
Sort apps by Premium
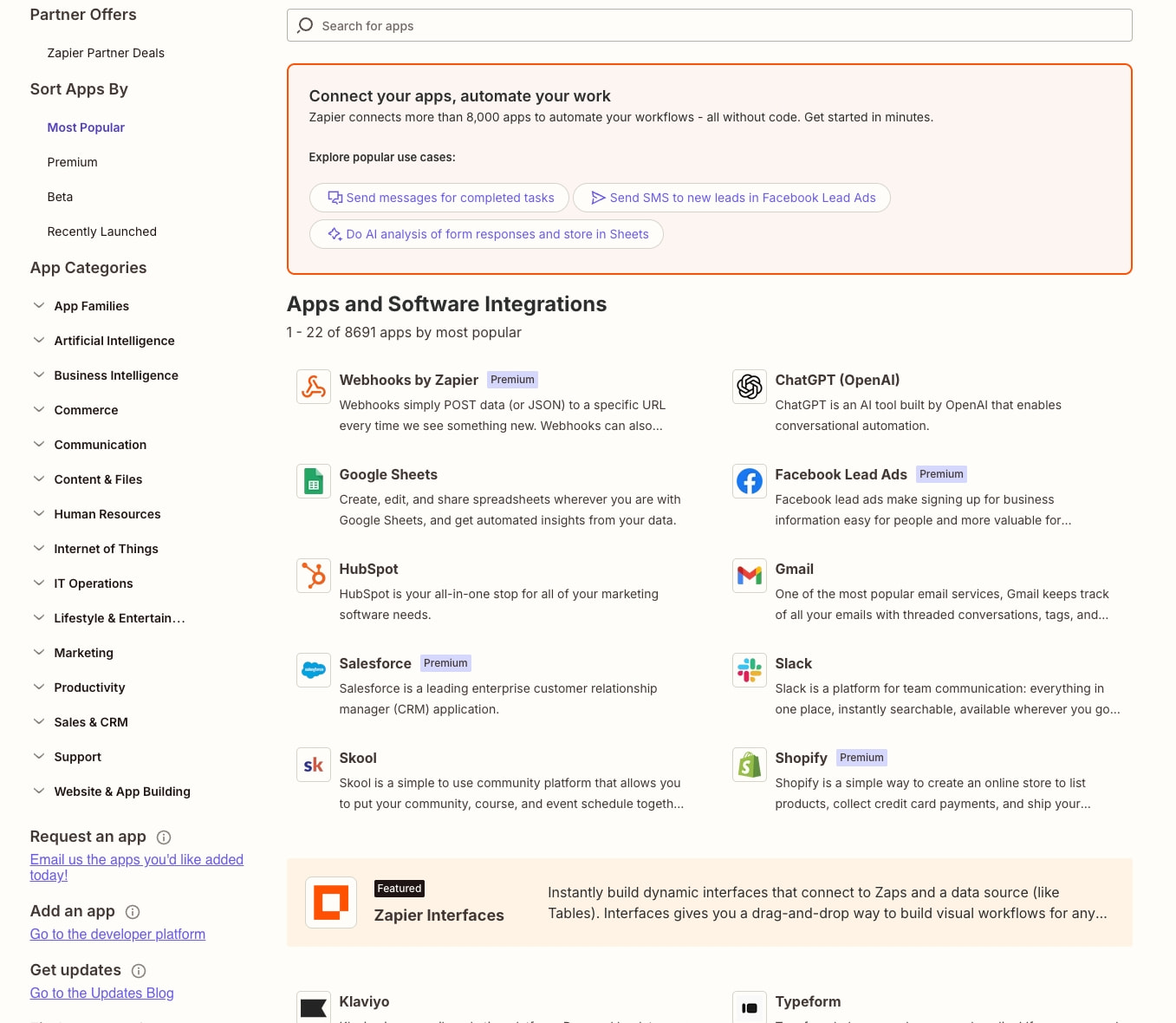[72, 162]
